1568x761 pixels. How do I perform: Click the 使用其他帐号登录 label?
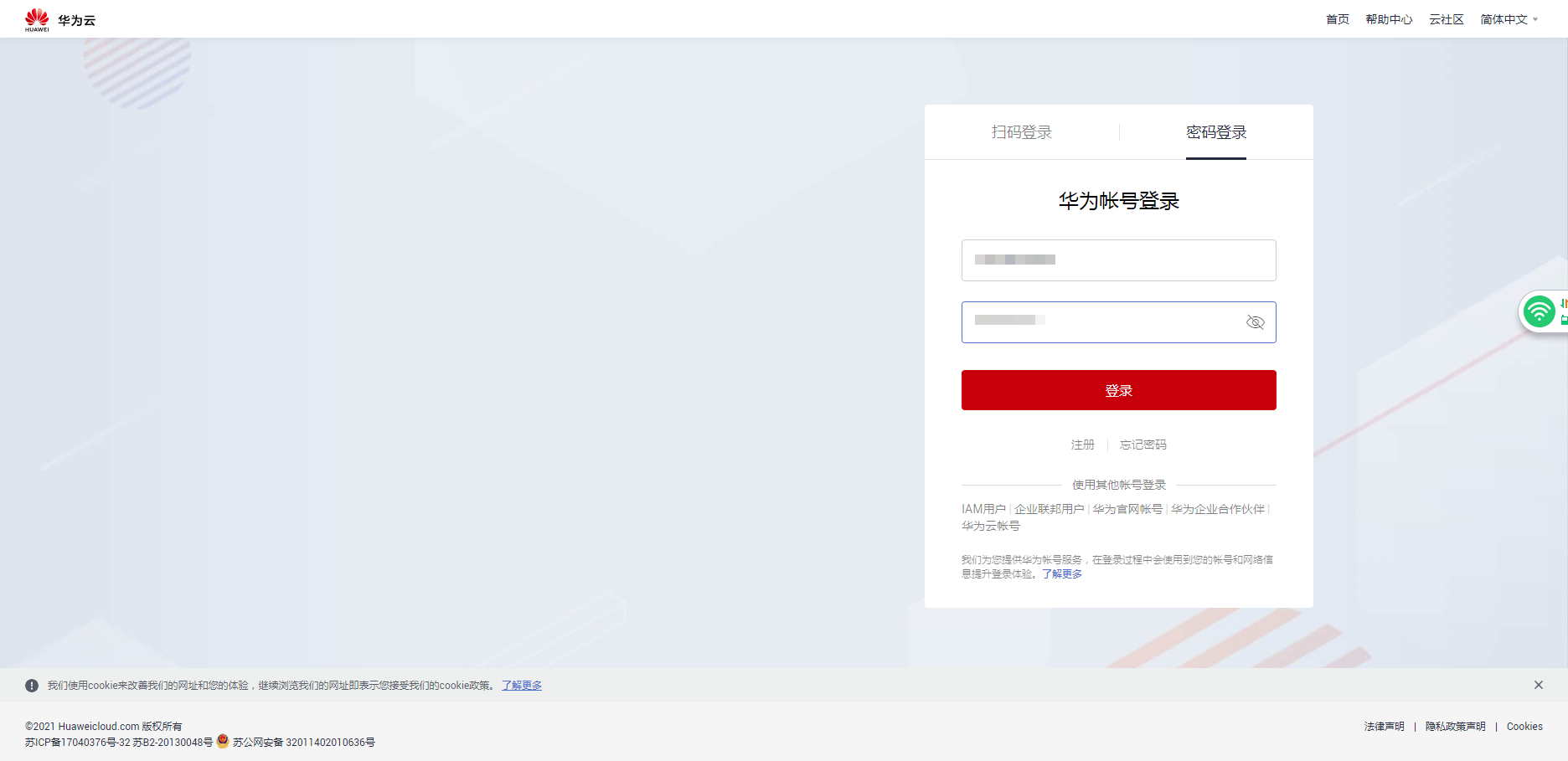[1119, 485]
